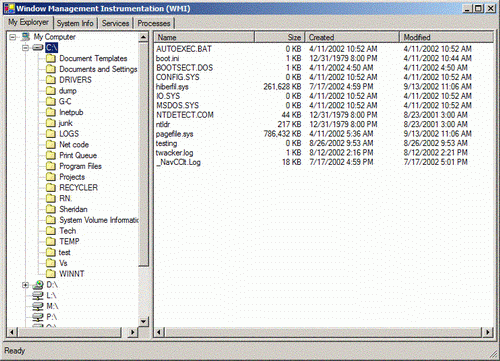Click the C:\ hard drive icon

point(37,48)
